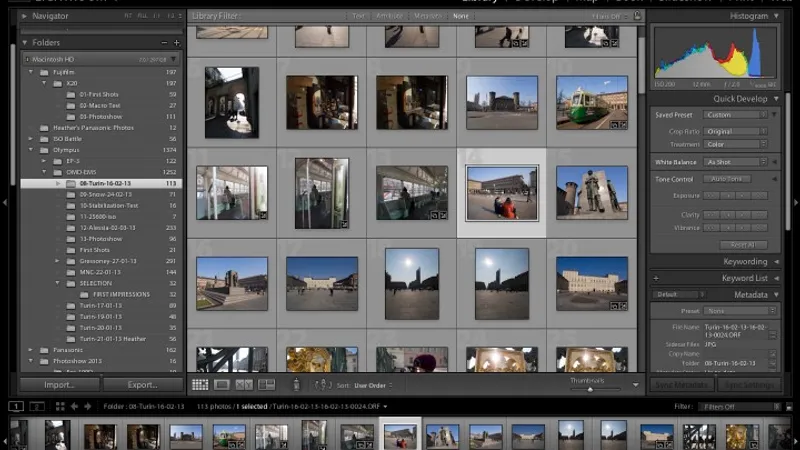Click Sync Settings button
Viewport: 800px width, 450px height.
749,385
